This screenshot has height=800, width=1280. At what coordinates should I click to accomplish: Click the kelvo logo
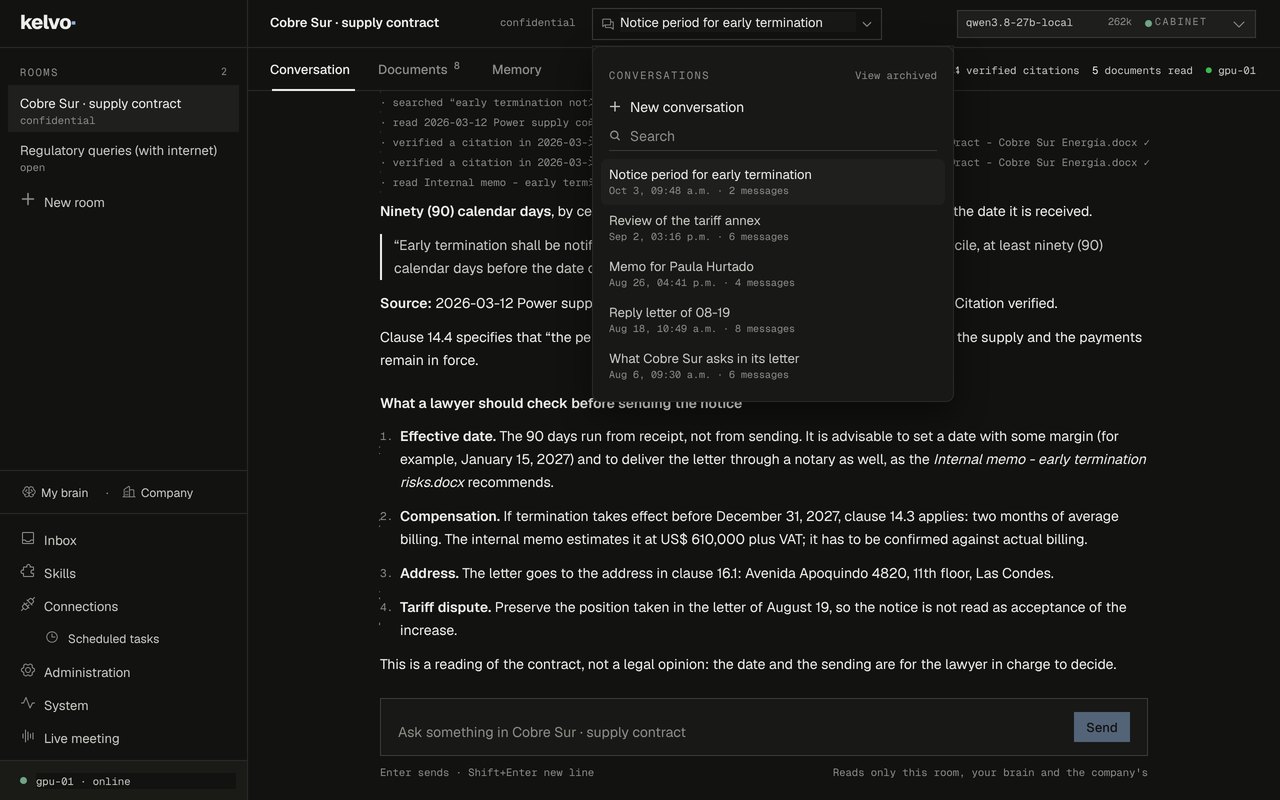point(48,22)
